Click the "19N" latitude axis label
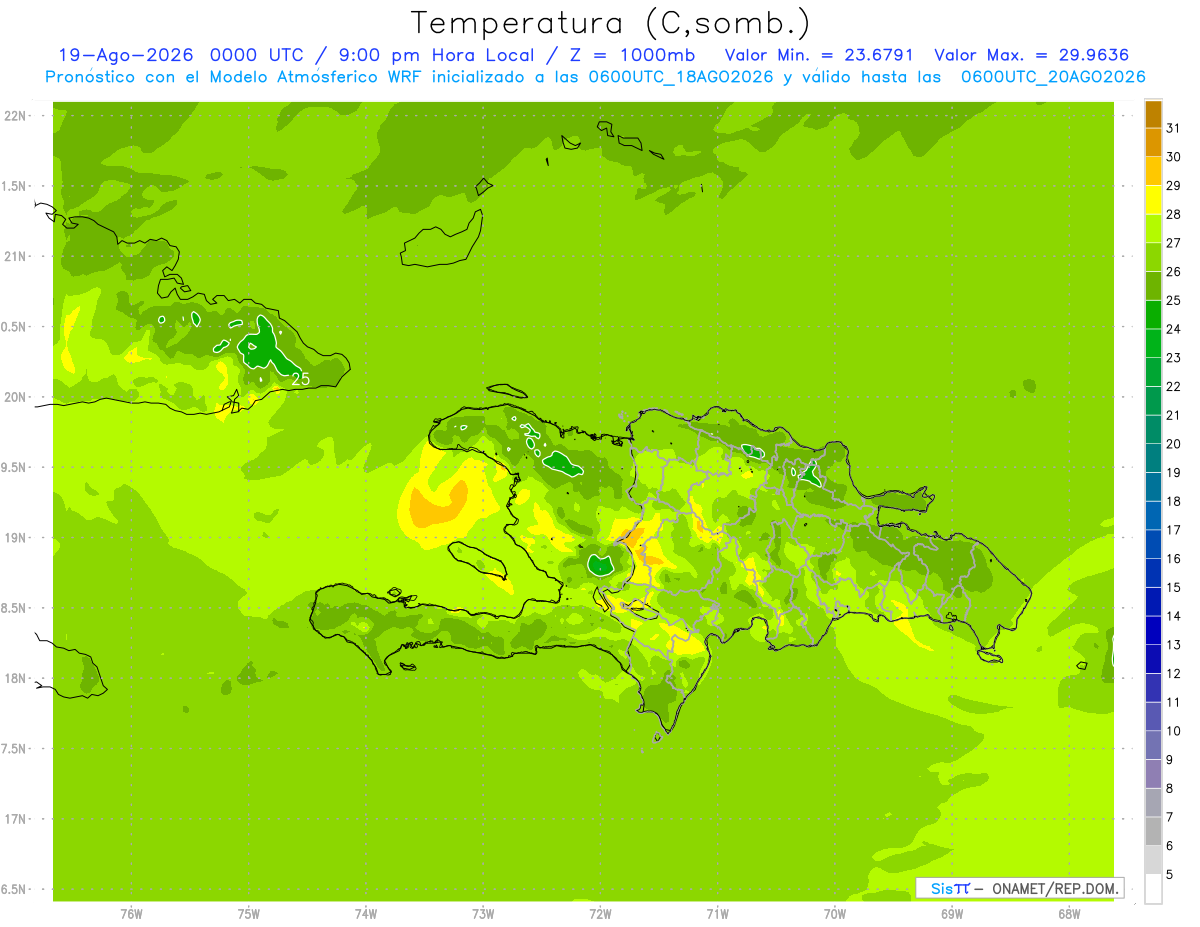Viewport: 1200px width, 927px height. pos(16,538)
